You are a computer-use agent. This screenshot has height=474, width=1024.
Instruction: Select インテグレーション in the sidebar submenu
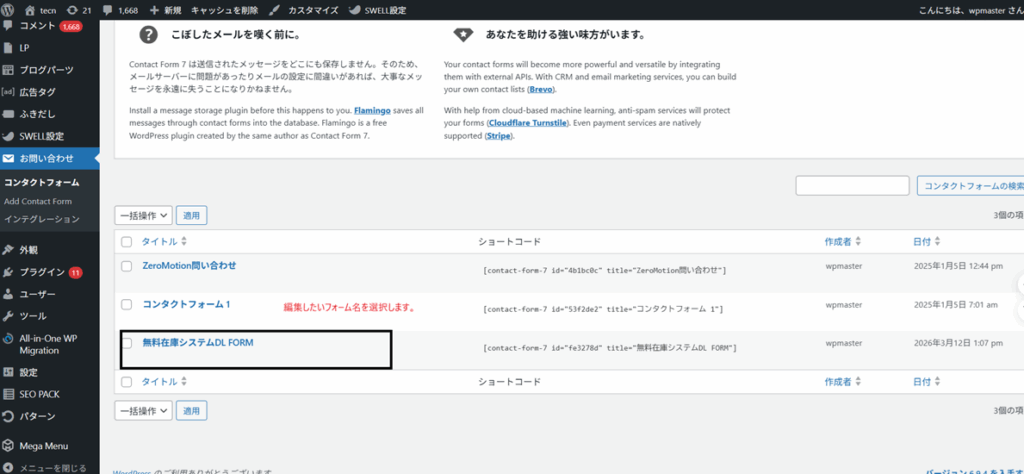[41, 218]
